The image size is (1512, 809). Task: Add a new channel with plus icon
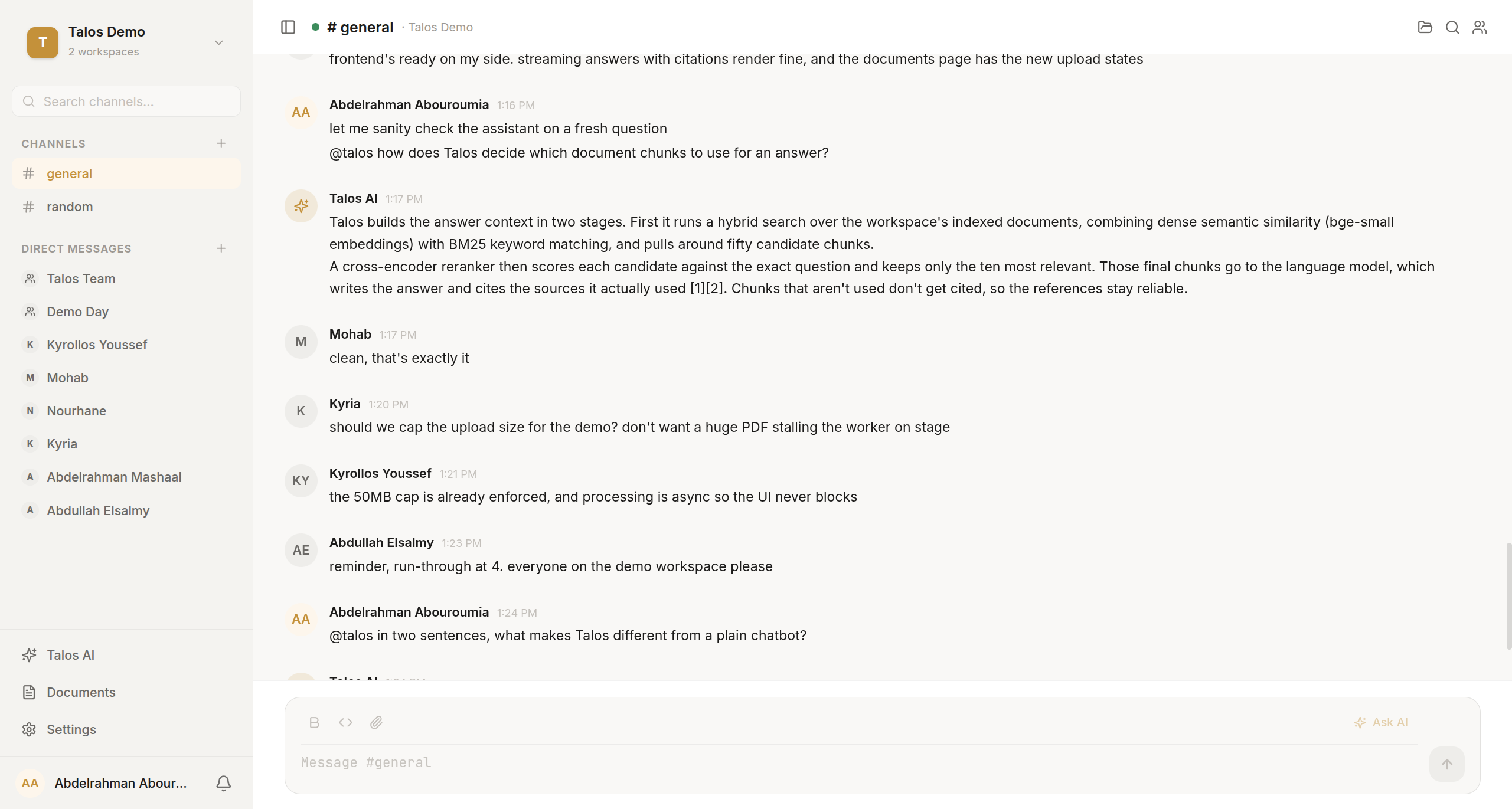coord(221,143)
